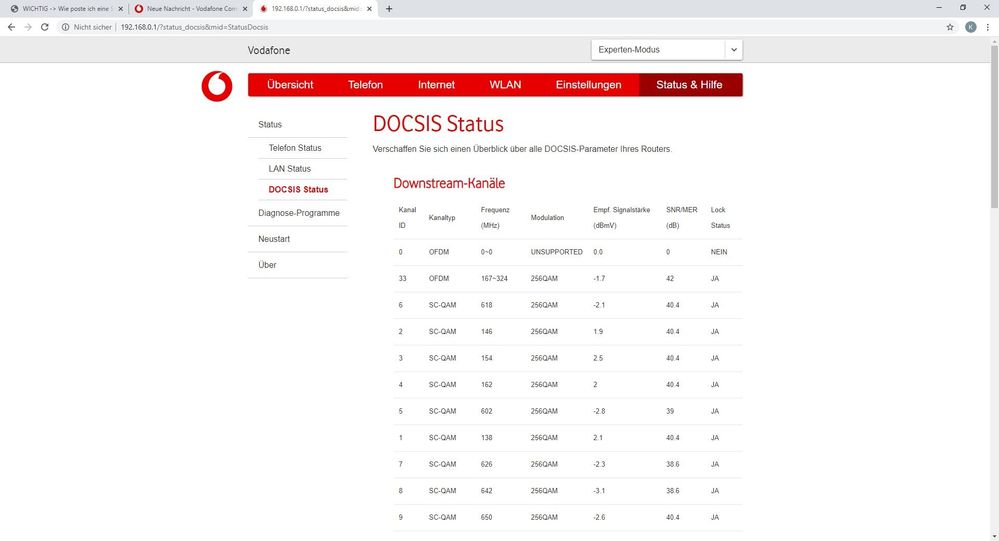Click the frequency cell '162'
999x541 pixels.
486,385
